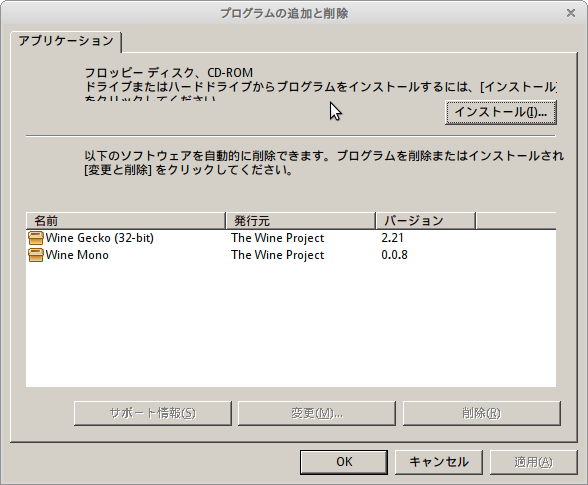Select the Wine Gecko (32-bit) entry

tap(99, 238)
